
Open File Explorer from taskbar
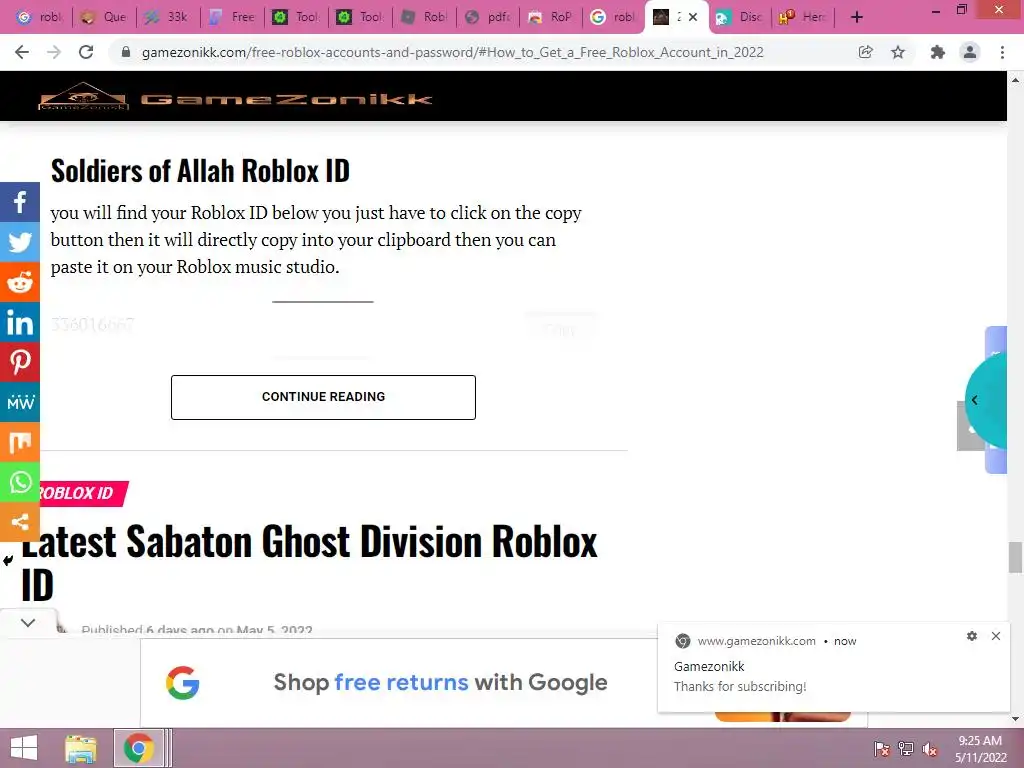point(81,748)
